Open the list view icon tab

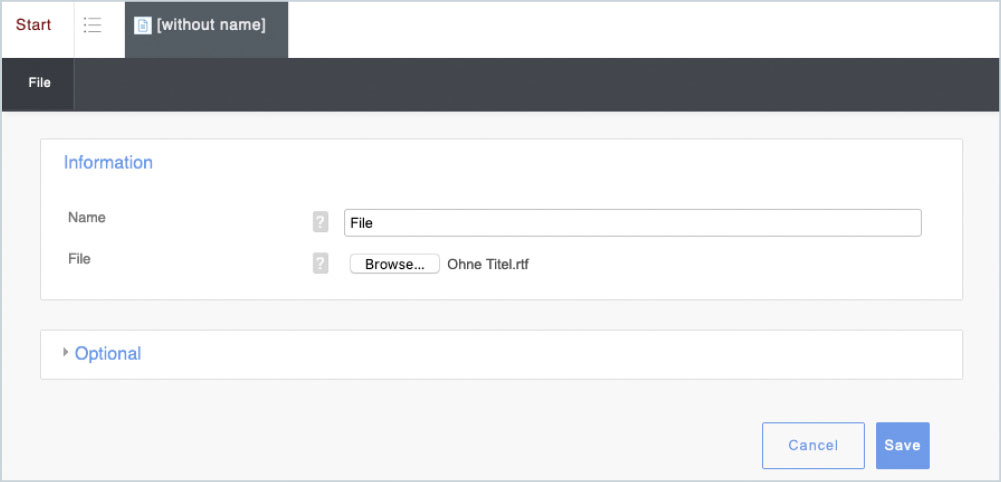93,26
